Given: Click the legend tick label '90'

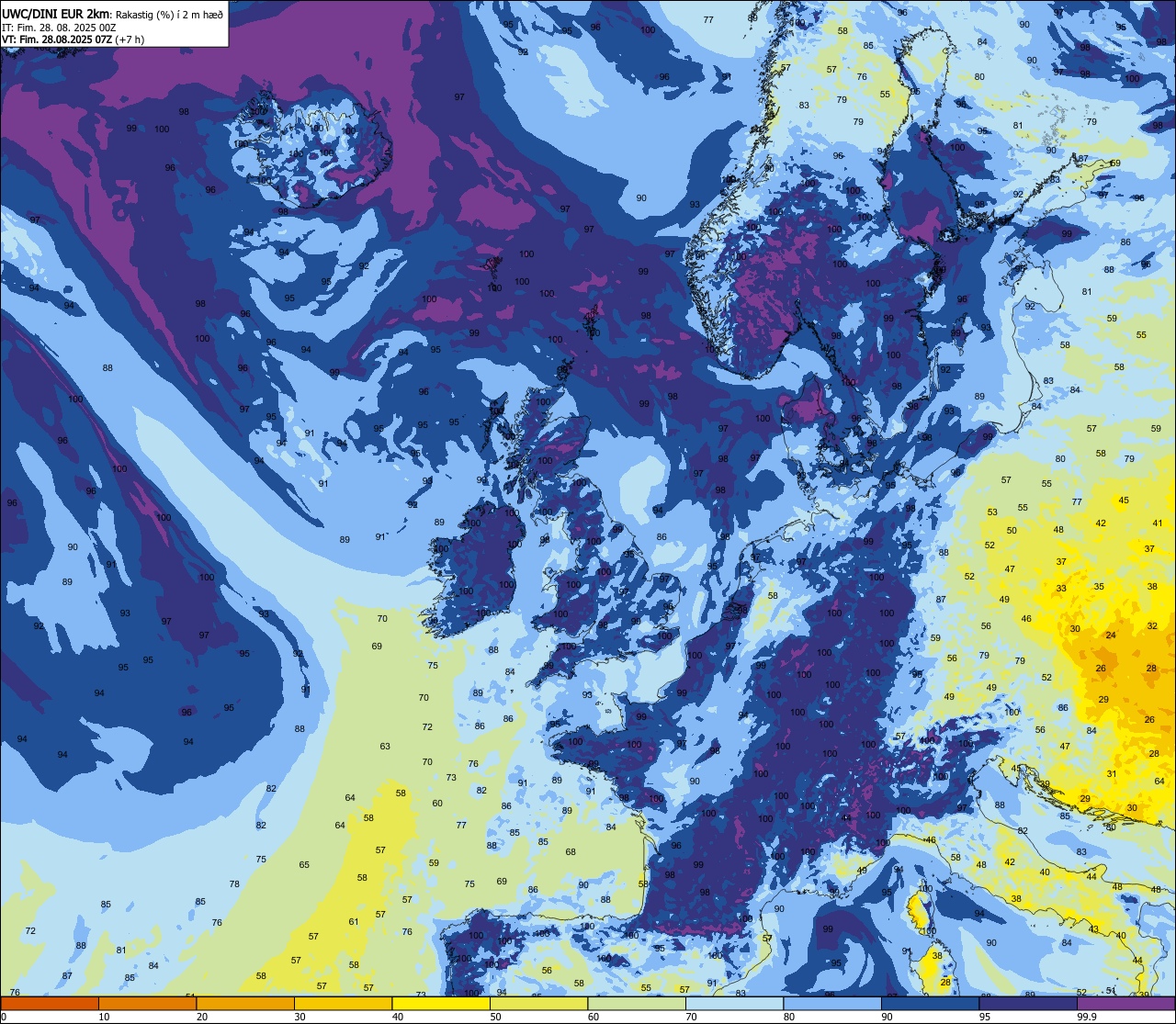Looking at the screenshot, I should (887, 1017).
